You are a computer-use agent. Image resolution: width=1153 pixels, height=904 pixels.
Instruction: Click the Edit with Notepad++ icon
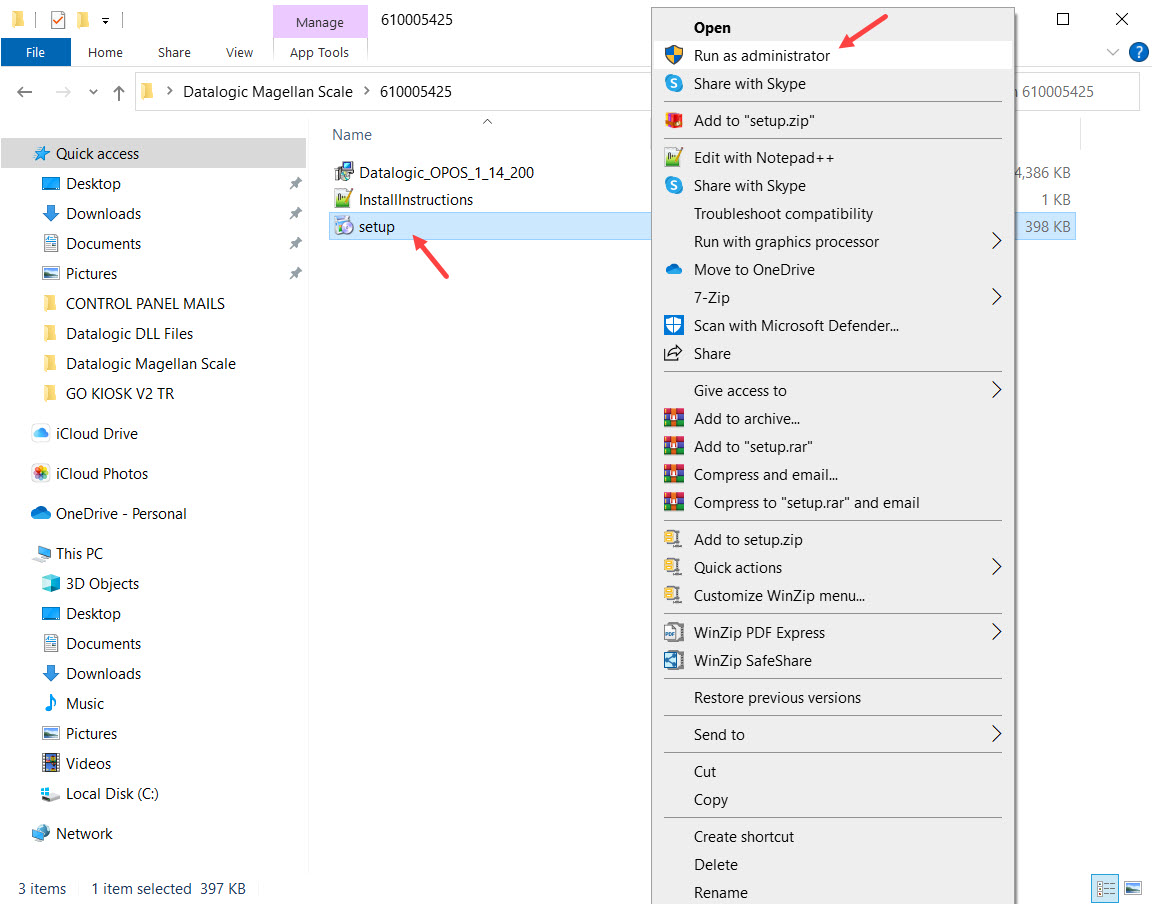point(674,157)
